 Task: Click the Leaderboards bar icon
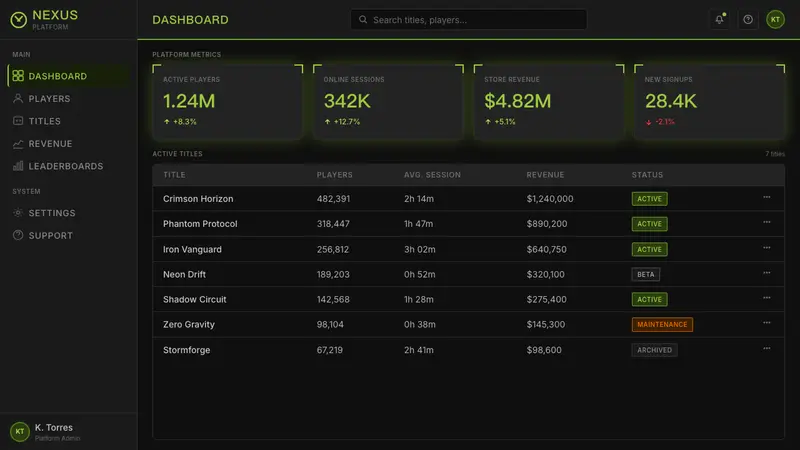click(18, 166)
